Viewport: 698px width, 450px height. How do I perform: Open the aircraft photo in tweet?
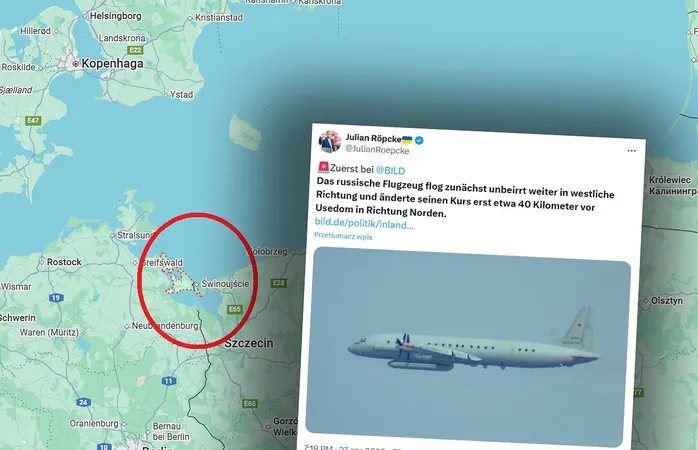click(x=467, y=347)
